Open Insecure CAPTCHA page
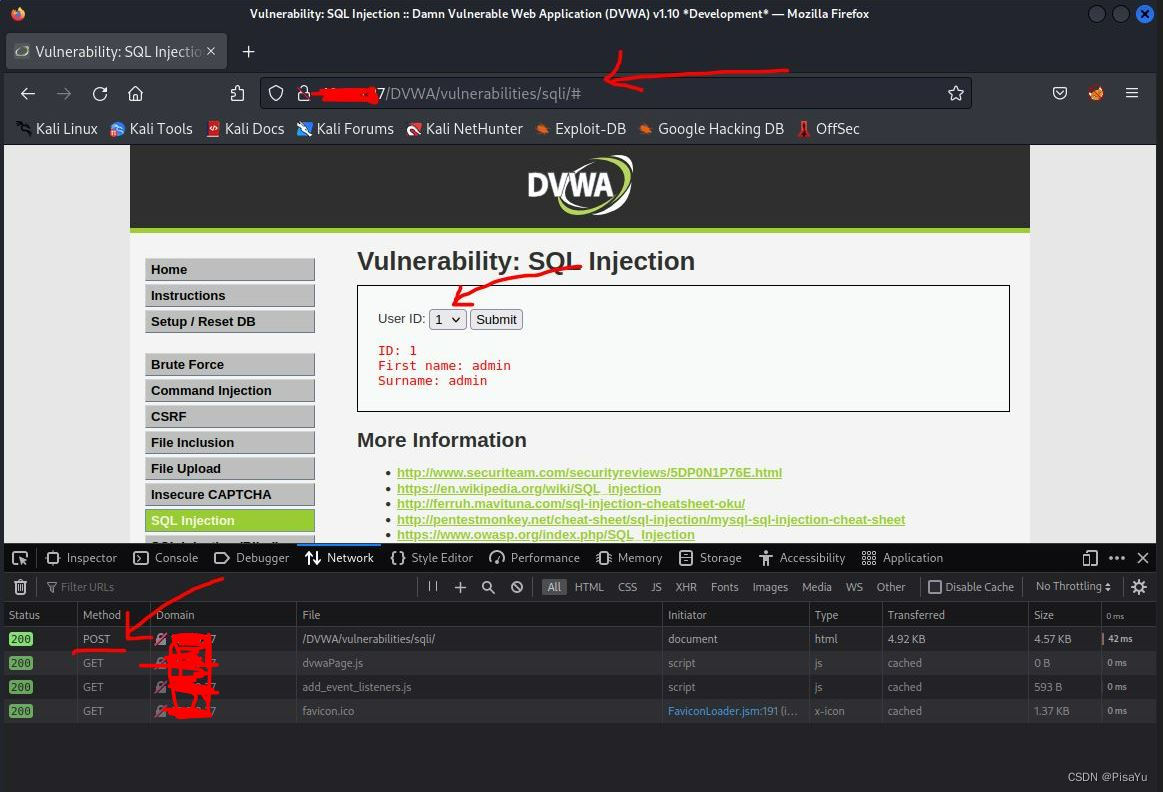Viewport: 1163px width, 792px height. 230,495
